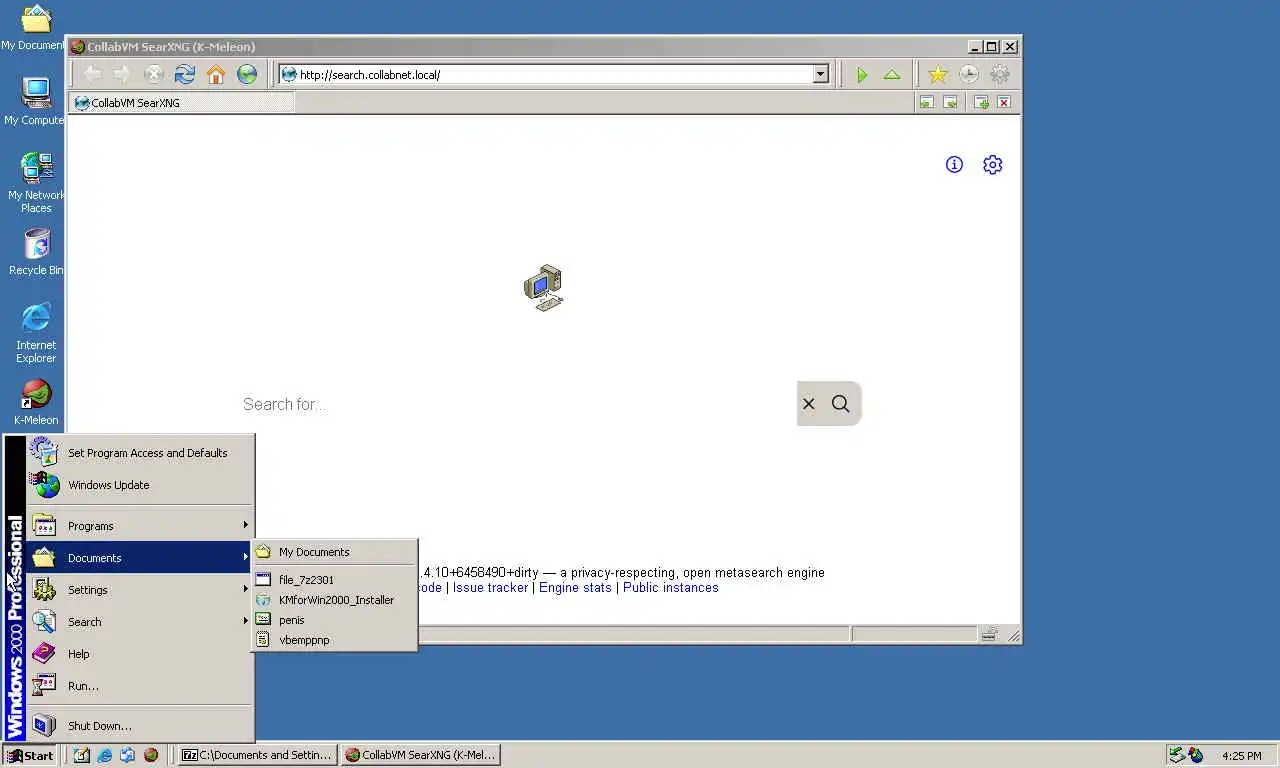1280x768 pixels.
Task: Open the K-Meleon gear settings toolbar icon
Action: click(x=999, y=74)
